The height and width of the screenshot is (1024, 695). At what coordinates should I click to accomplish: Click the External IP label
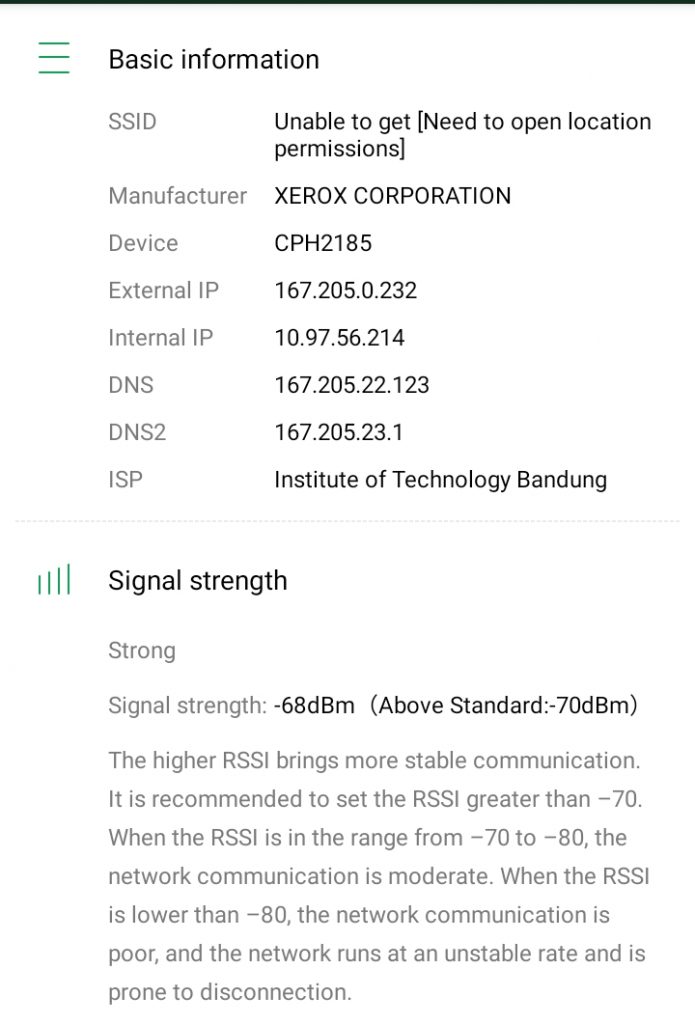(x=163, y=291)
